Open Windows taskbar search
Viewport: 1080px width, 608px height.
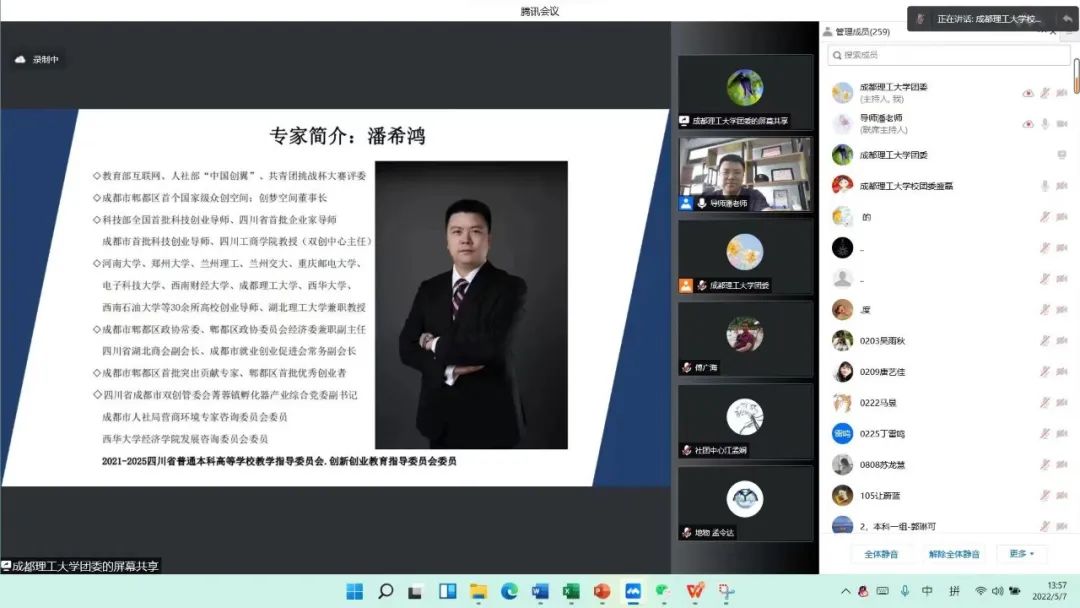point(386,591)
